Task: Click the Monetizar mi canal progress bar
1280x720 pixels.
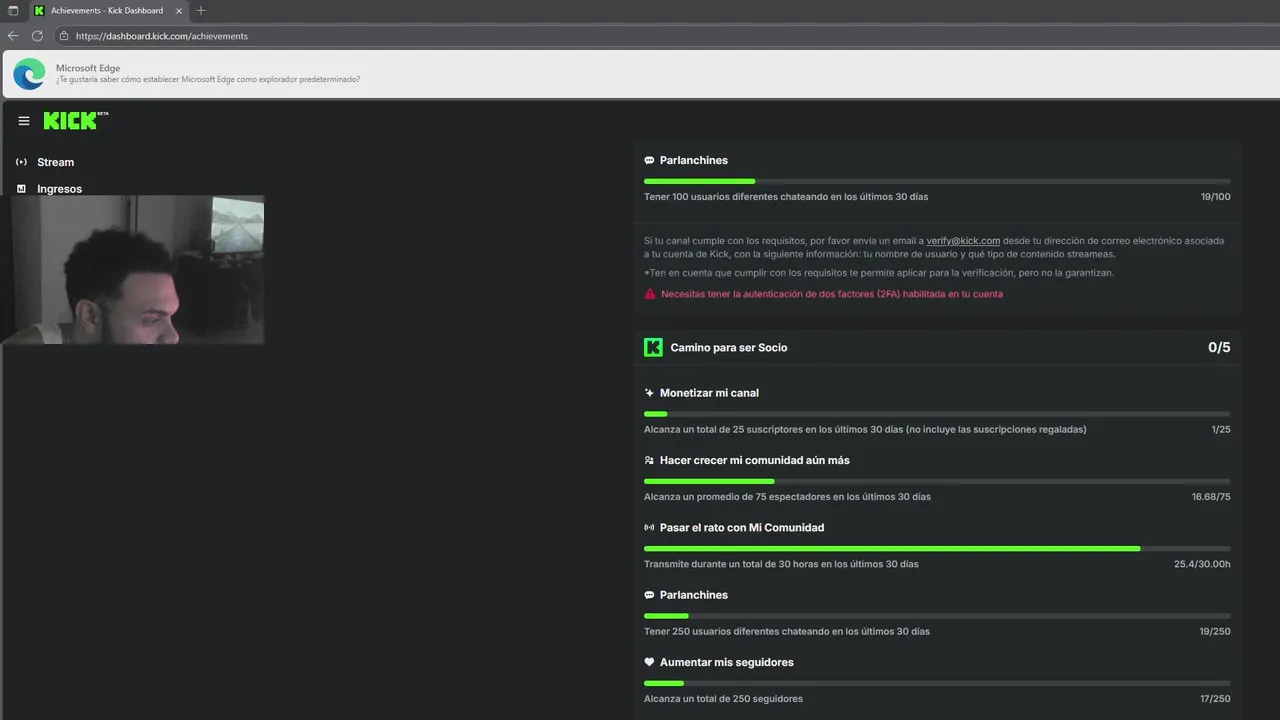Action: (x=937, y=414)
